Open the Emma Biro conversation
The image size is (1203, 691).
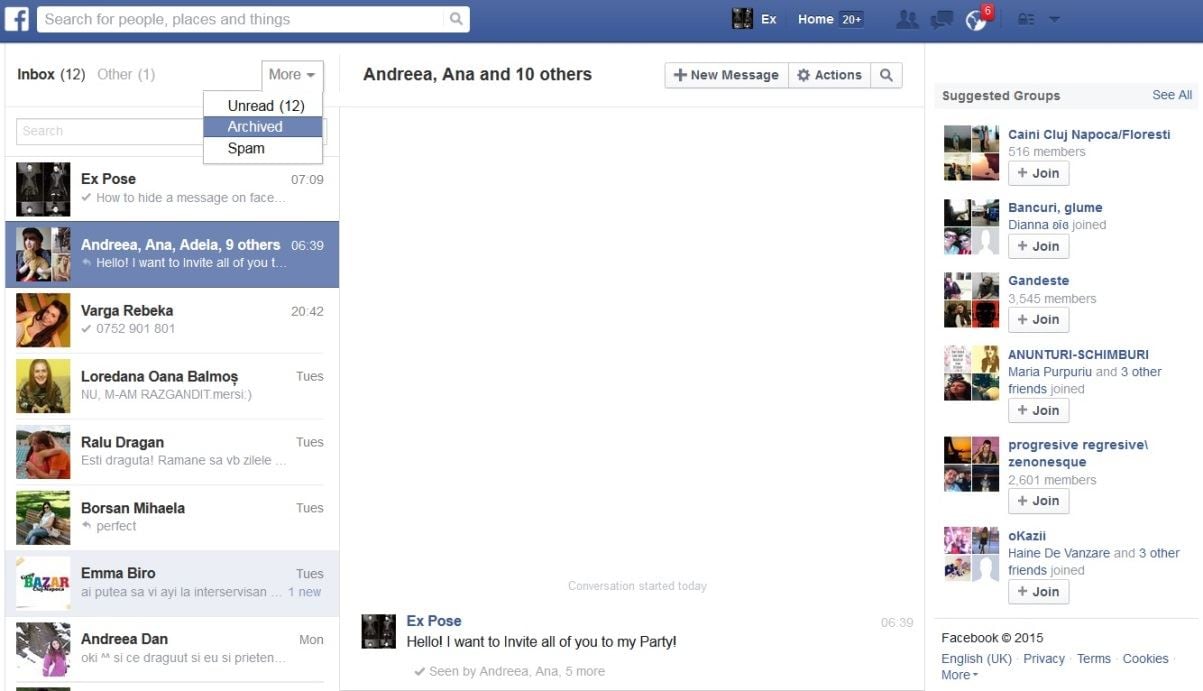click(172, 583)
